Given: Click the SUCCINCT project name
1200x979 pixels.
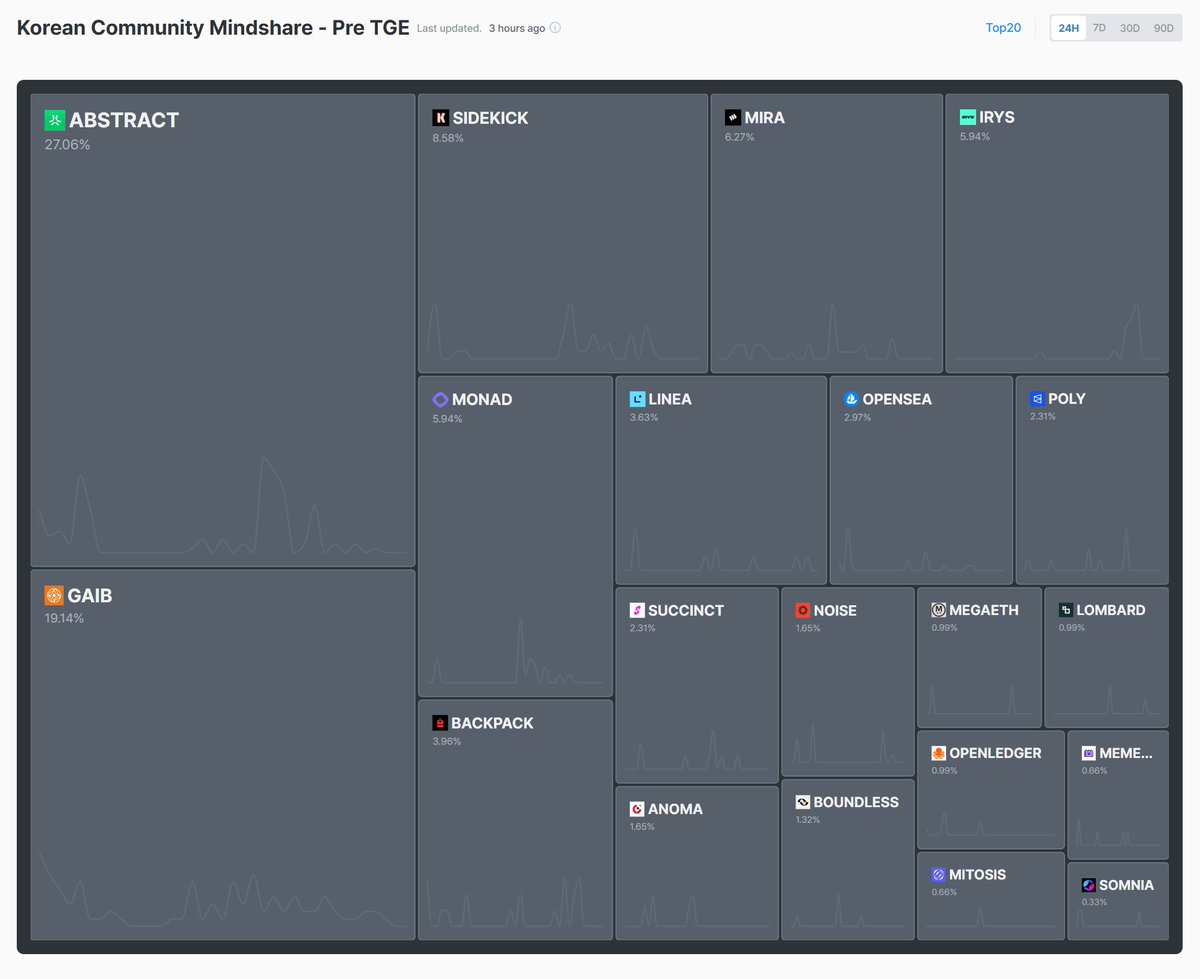Looking at the screenshot, I should pos(686,610).
